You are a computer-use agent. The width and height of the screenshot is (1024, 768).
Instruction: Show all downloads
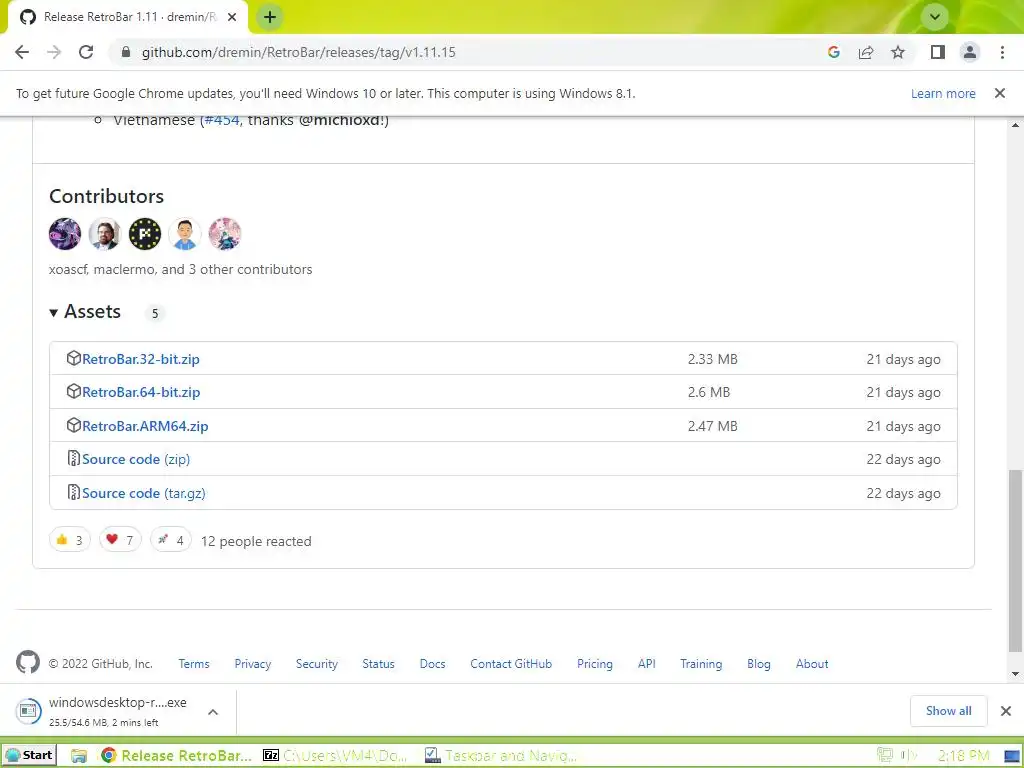coord(948,711)
